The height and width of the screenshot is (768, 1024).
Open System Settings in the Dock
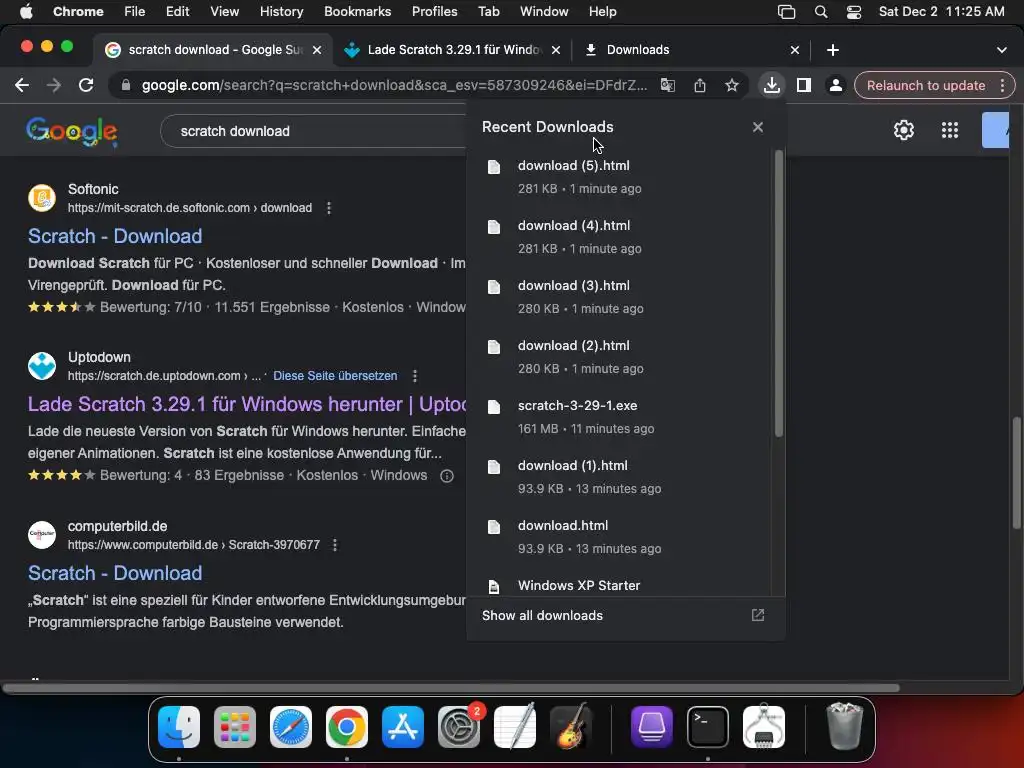point(458,727)
